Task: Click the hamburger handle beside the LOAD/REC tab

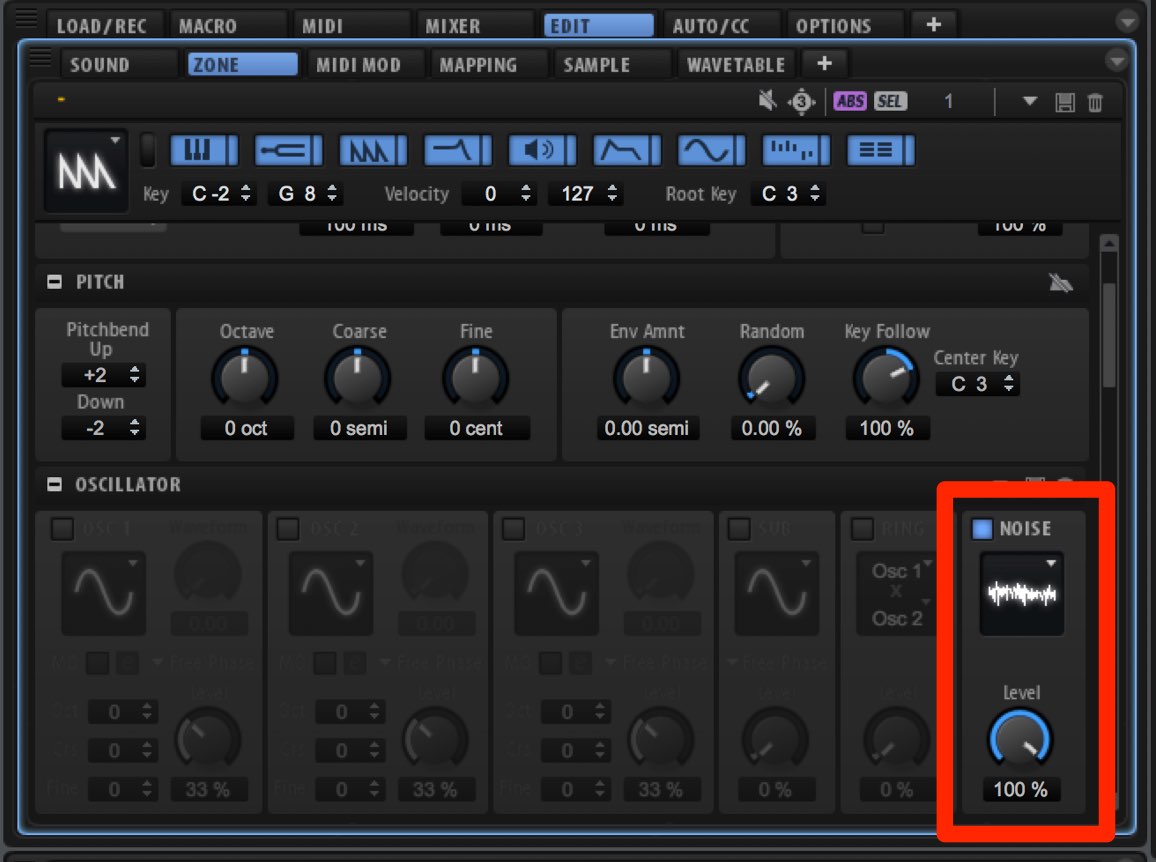Action: 27,19
